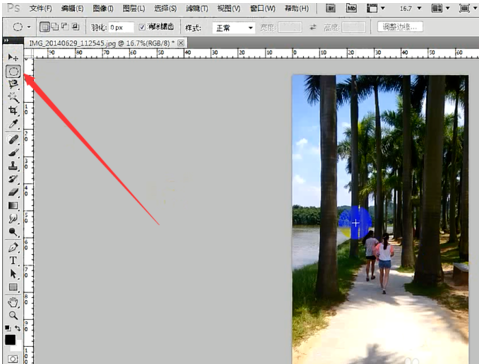Image resolution: width=479 pixels, height=364 pixels.
Task: Swap foreground and background colors
Action: coord(18,328)
